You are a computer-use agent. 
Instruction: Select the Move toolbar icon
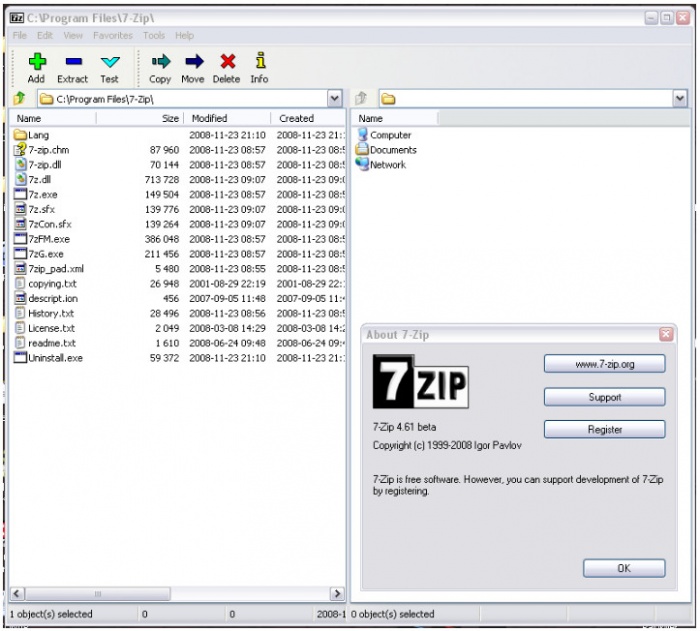click(x=194, y=62)
